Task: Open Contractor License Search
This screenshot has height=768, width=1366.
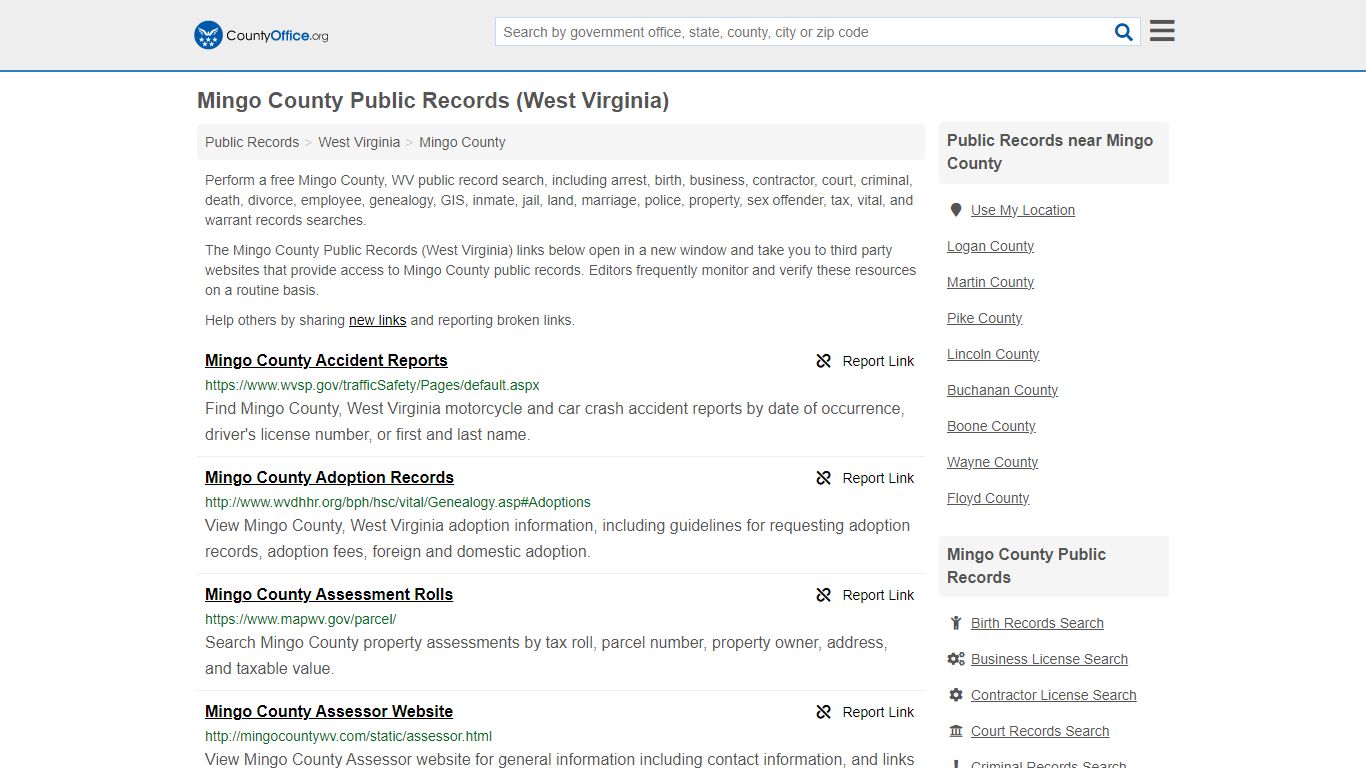Action: click(x=1053, y=695)
